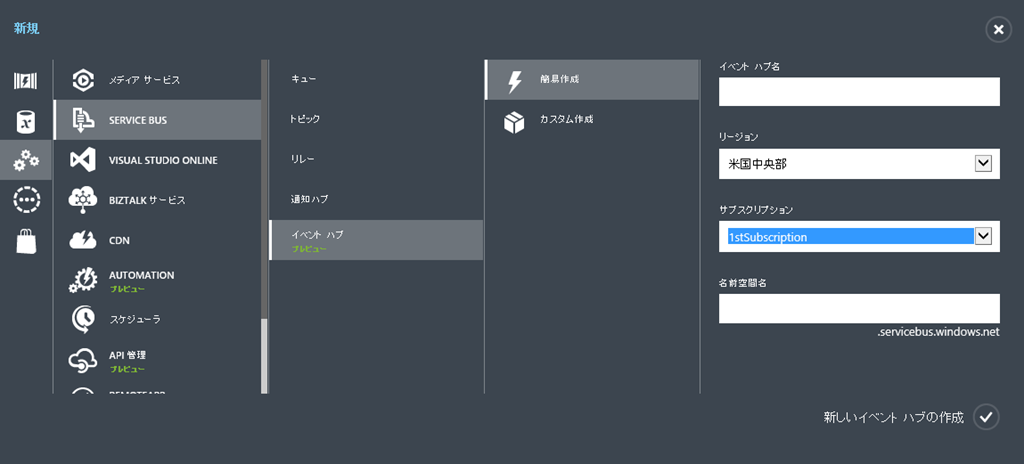Image resolution: width=1024 pixels, height=464 pixels.
Task: Click the メディア サービス icon
Action: [x=83, y=80]
